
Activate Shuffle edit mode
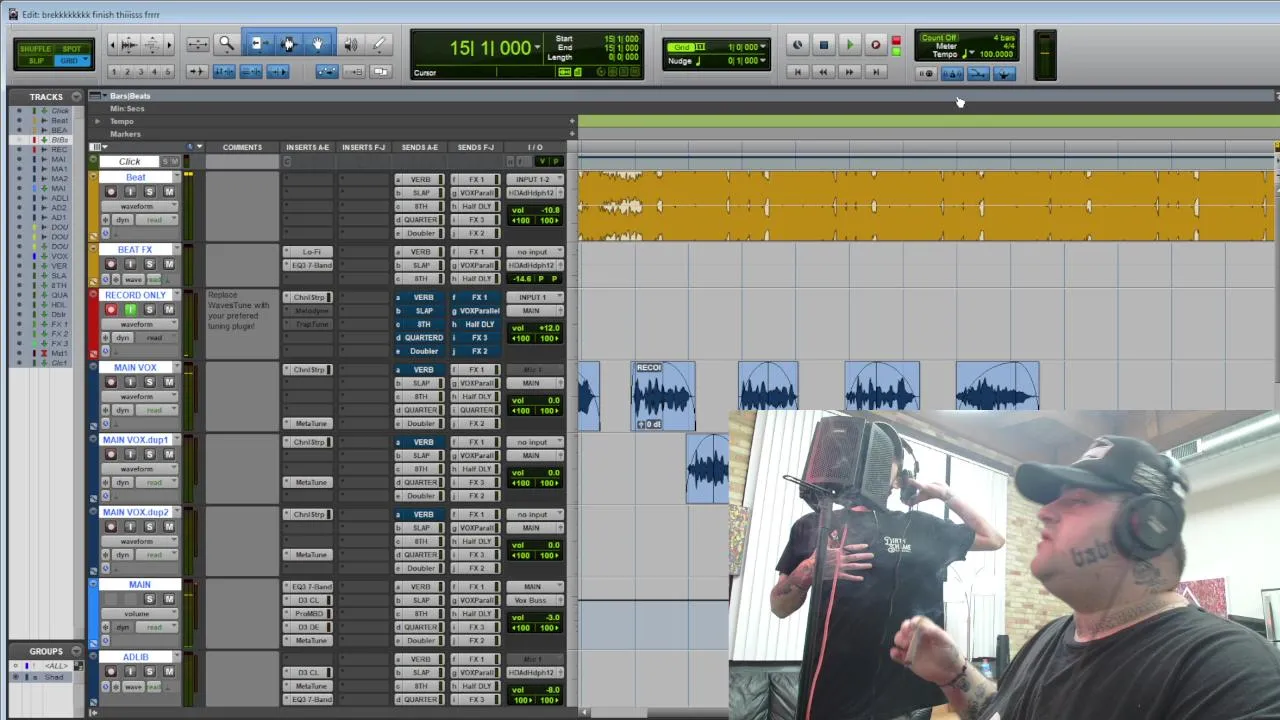(35, 49)
